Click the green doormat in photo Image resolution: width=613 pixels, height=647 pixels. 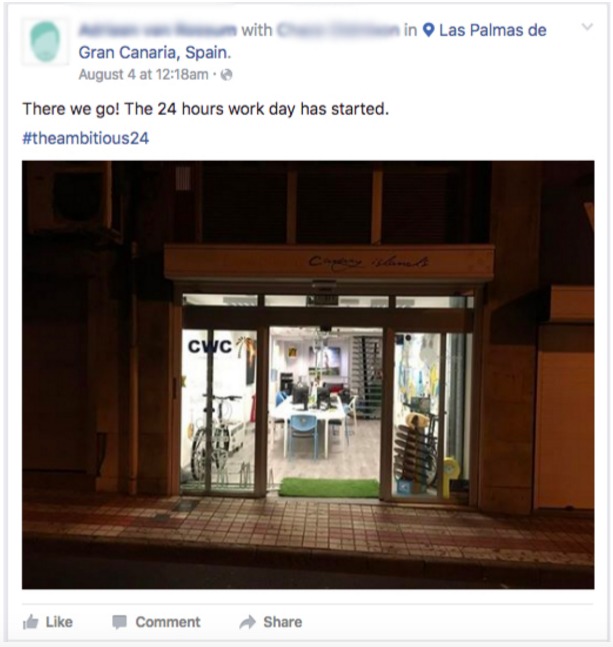(329, 488)
